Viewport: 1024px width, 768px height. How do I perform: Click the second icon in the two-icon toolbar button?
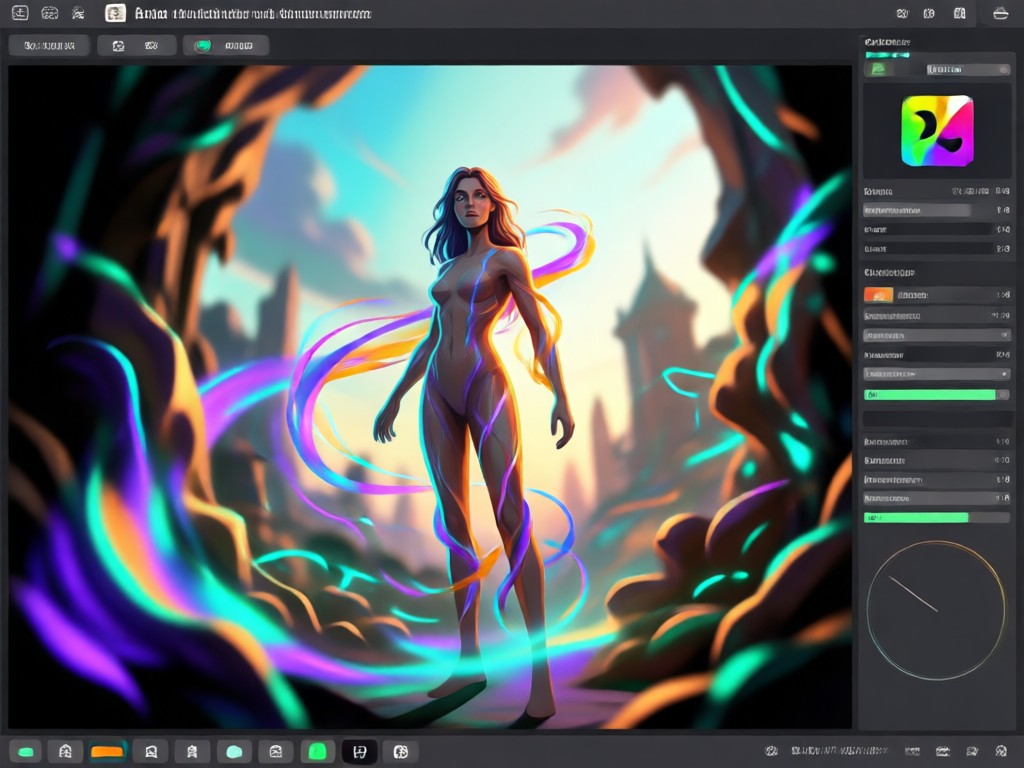[x=152, y=46]
